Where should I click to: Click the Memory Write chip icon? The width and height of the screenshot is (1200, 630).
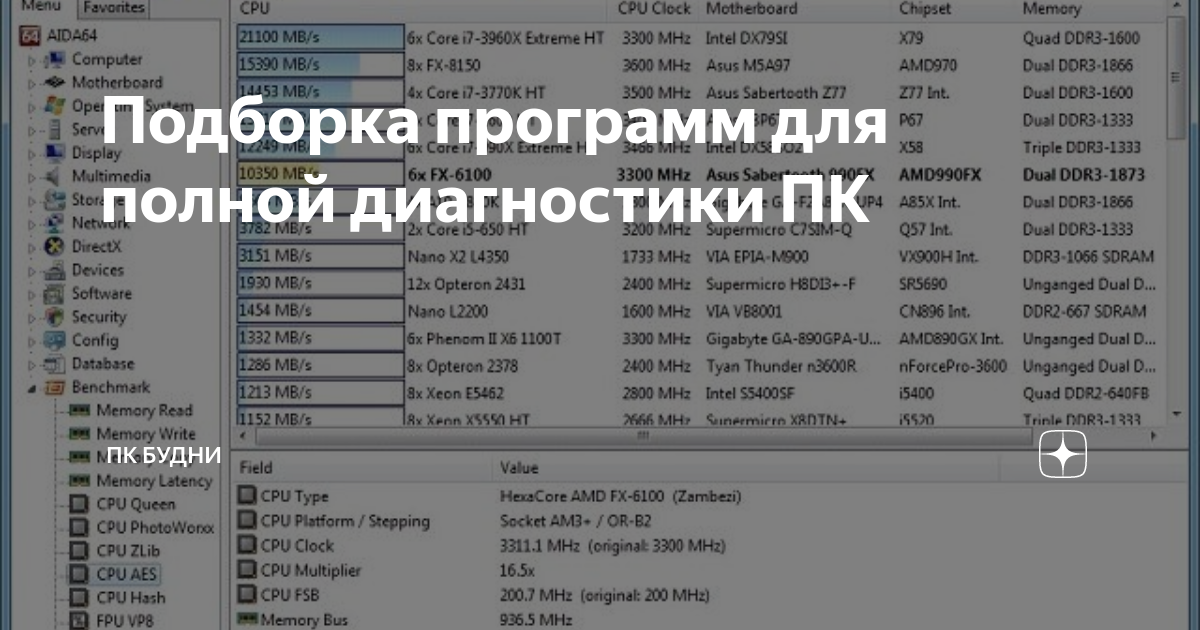coord(80,434)
